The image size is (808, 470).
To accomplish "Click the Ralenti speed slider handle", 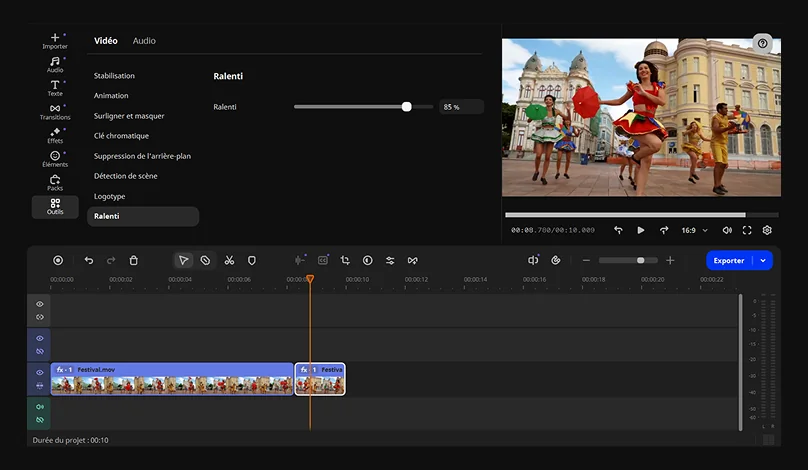I will (x=406, y=106).
